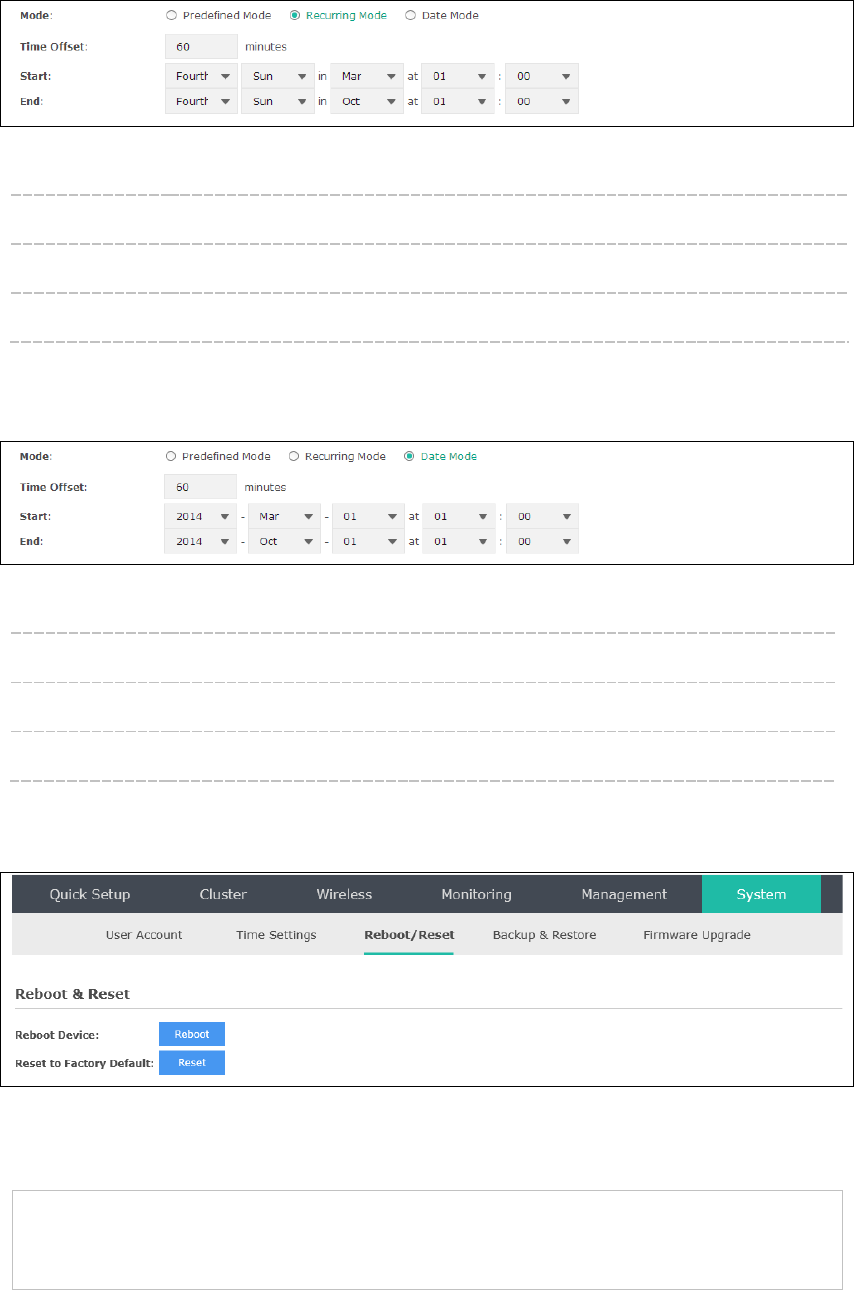
Task: Open the Start week dropdown showing Fourth
Action: click(201, 76)
